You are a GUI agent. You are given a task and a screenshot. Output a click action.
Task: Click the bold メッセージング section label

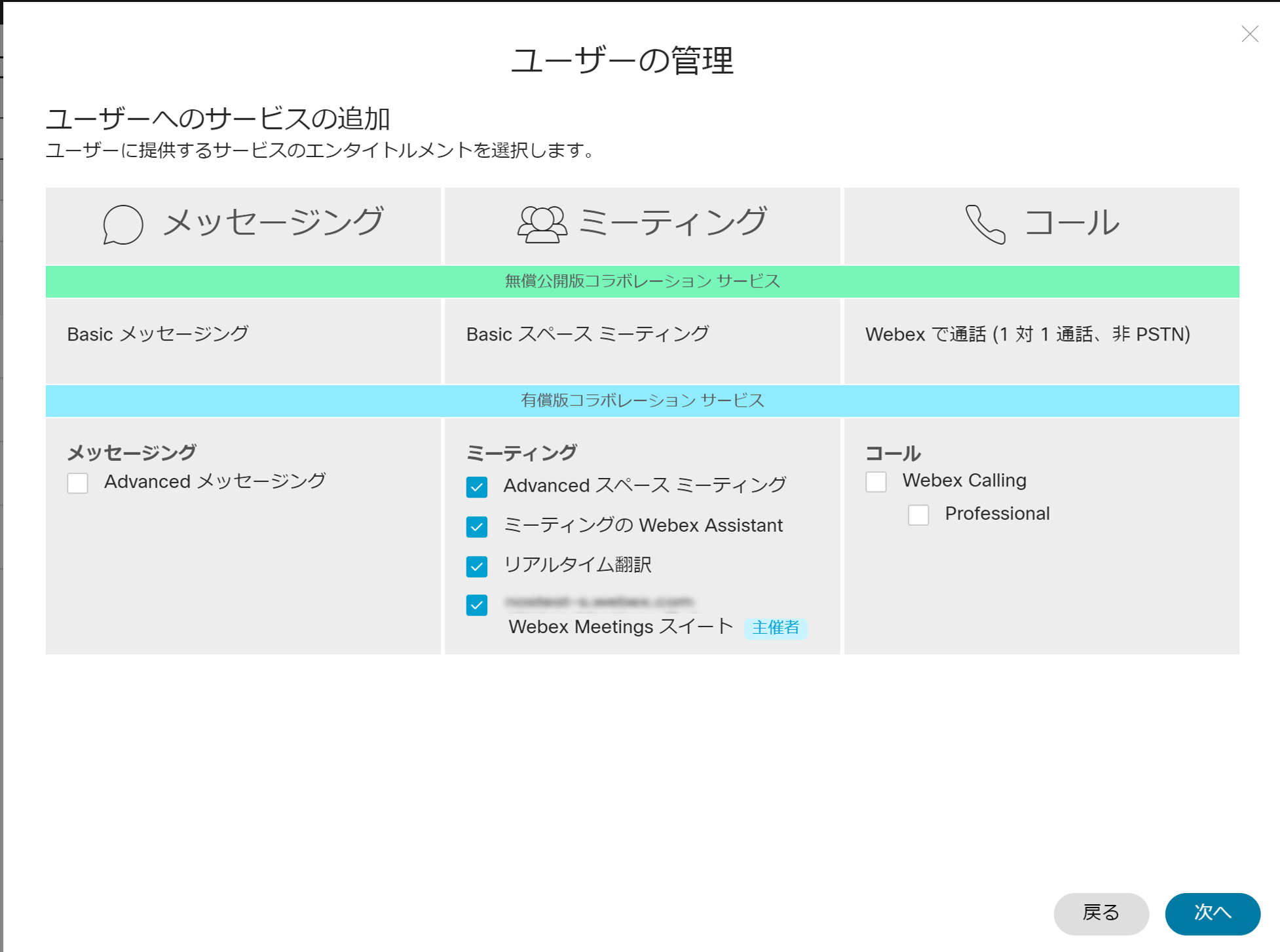[x=132, y=452]
